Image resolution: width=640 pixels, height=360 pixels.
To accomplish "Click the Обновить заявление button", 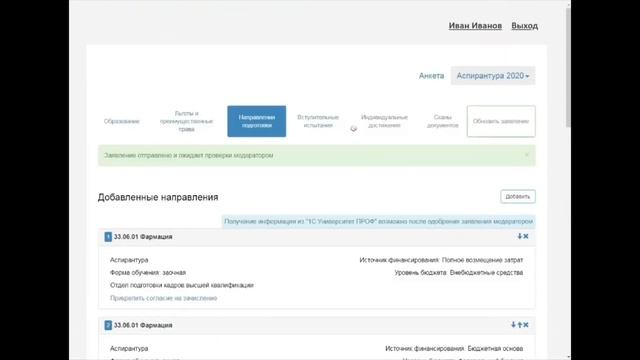I will point(501,121).
